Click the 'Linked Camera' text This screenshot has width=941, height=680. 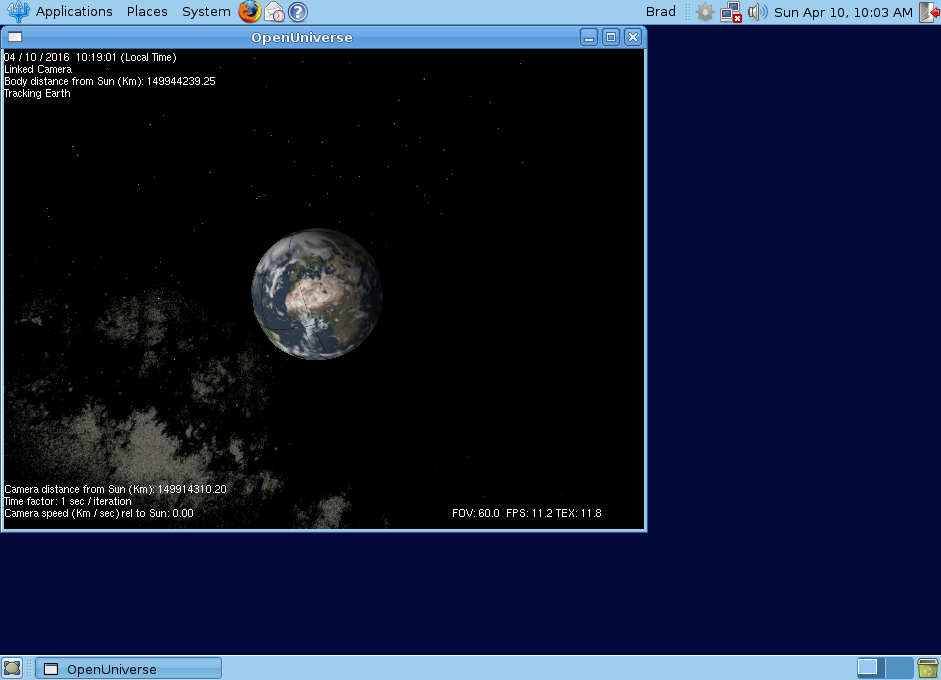38,70
